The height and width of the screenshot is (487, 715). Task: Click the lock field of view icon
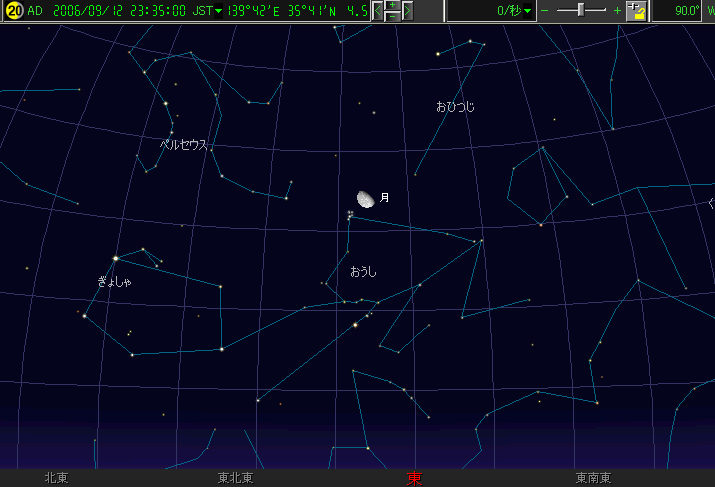pyautogui.click(x=636, y=11)
